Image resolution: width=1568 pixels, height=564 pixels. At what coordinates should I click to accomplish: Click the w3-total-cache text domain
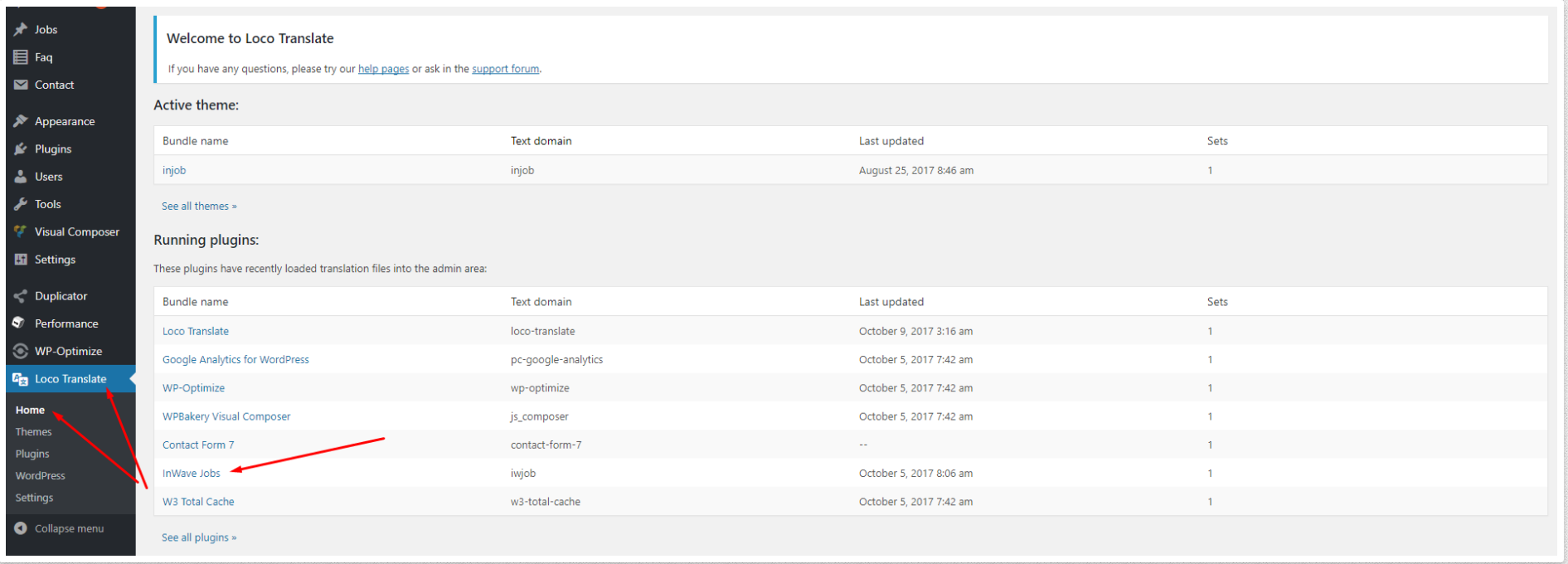[546, 502]
